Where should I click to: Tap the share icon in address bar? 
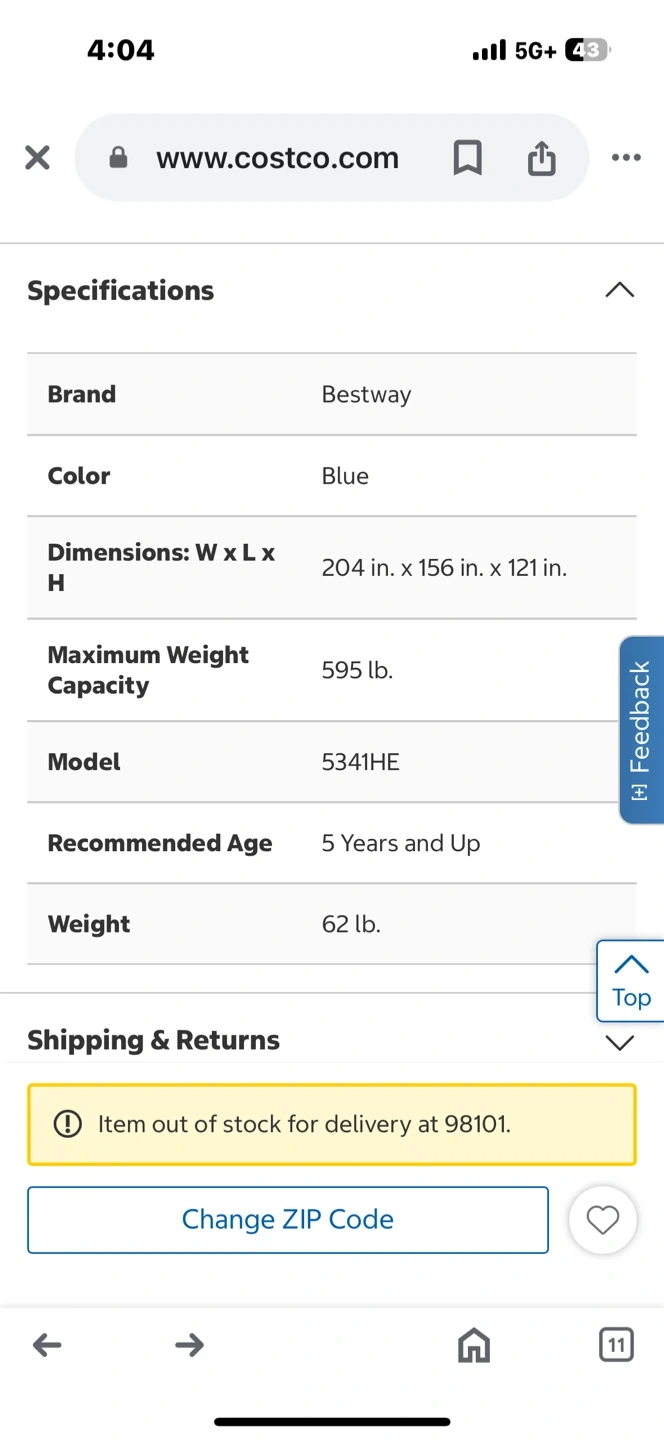(541, 158)
